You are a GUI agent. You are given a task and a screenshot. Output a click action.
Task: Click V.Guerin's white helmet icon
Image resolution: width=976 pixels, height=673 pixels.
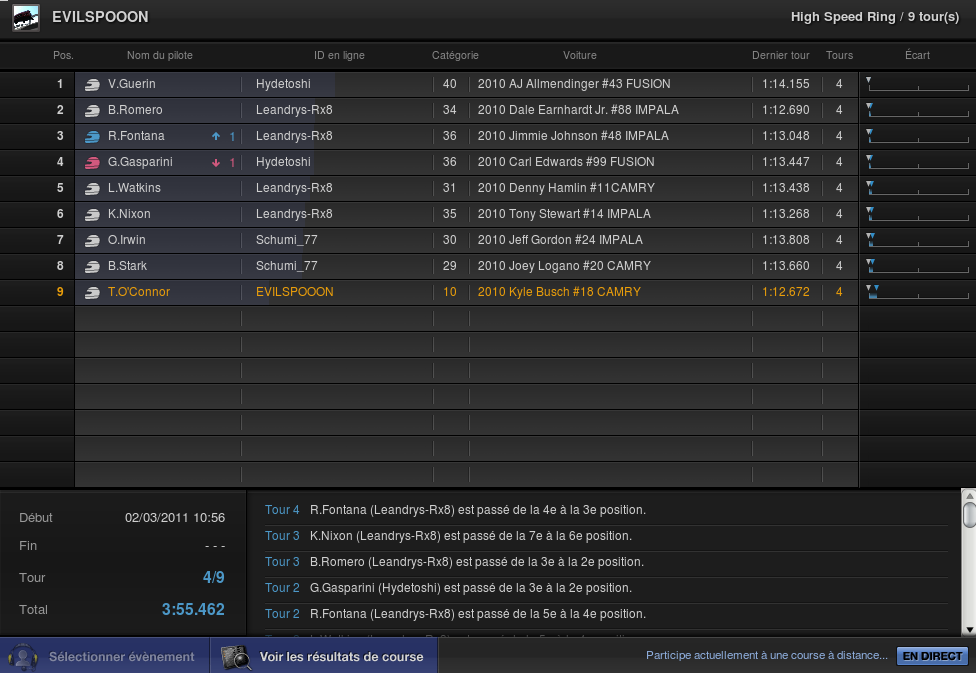[x=92, y=84]
